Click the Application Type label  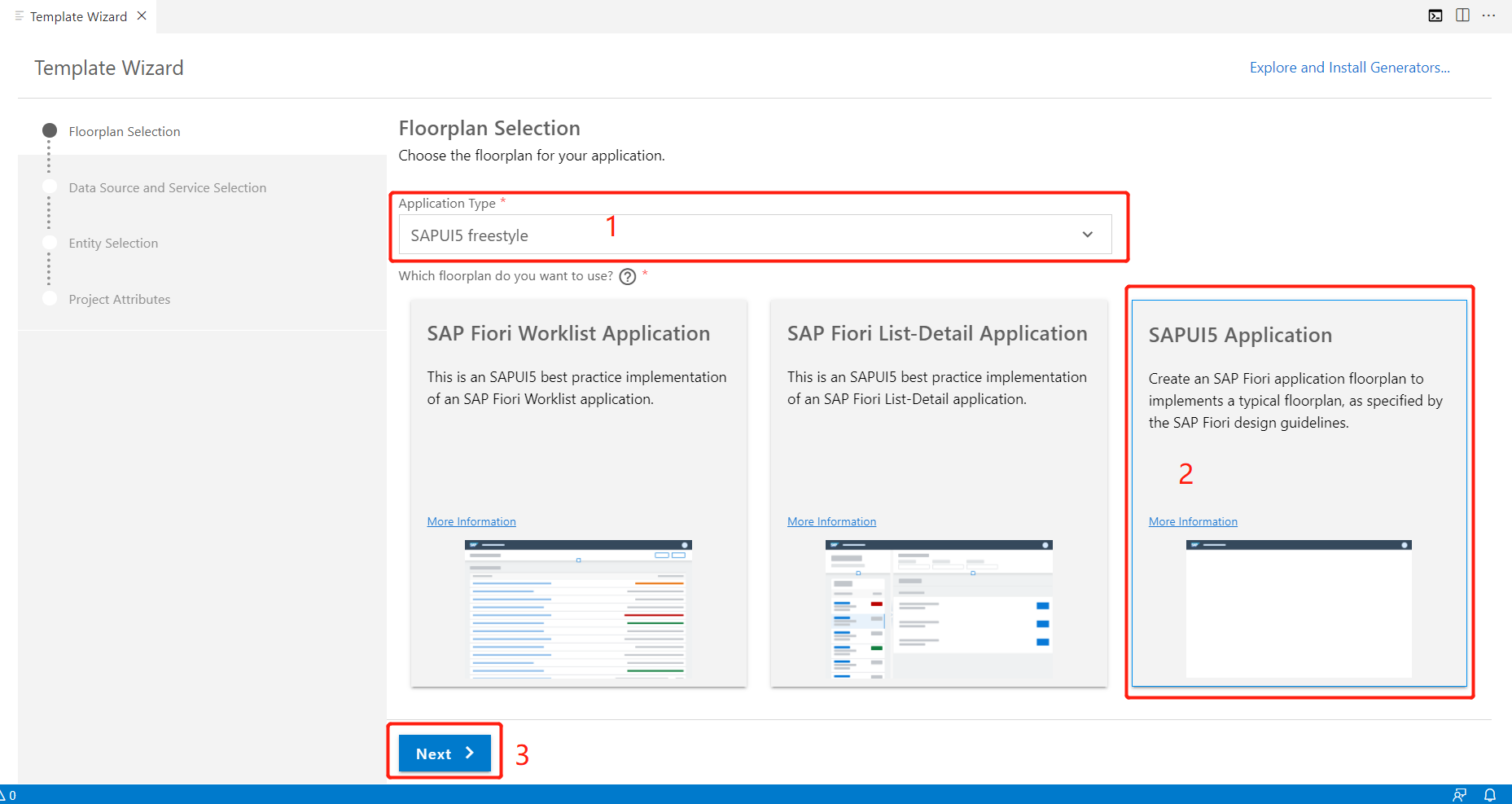pos(447,204)
